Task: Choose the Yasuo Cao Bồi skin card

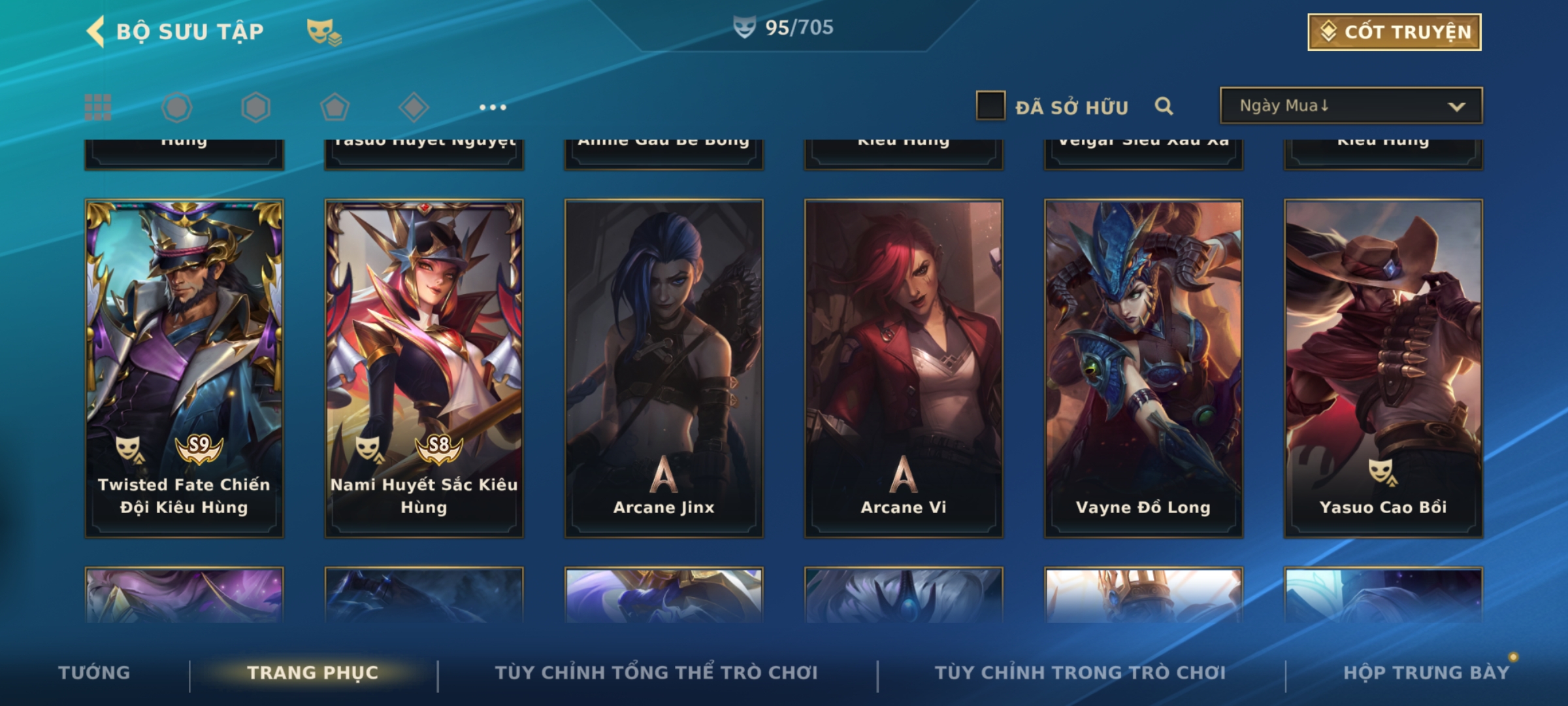Action: (x=1383, y=369)
